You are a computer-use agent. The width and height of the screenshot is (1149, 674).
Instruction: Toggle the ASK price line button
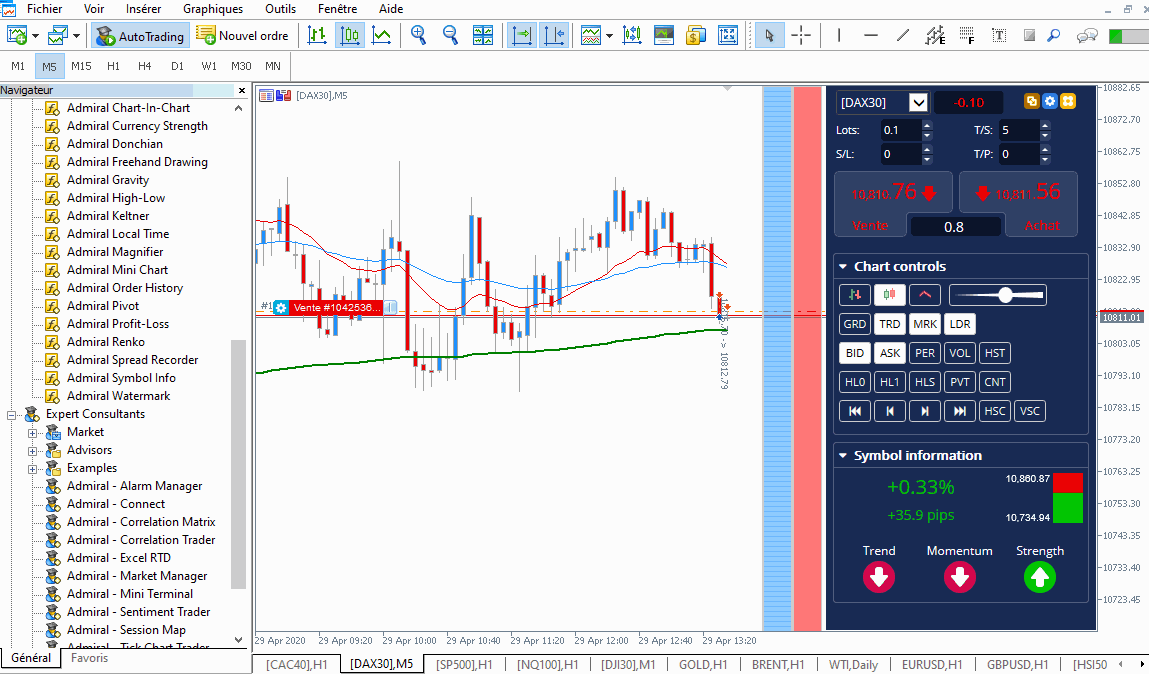[889, 353]
